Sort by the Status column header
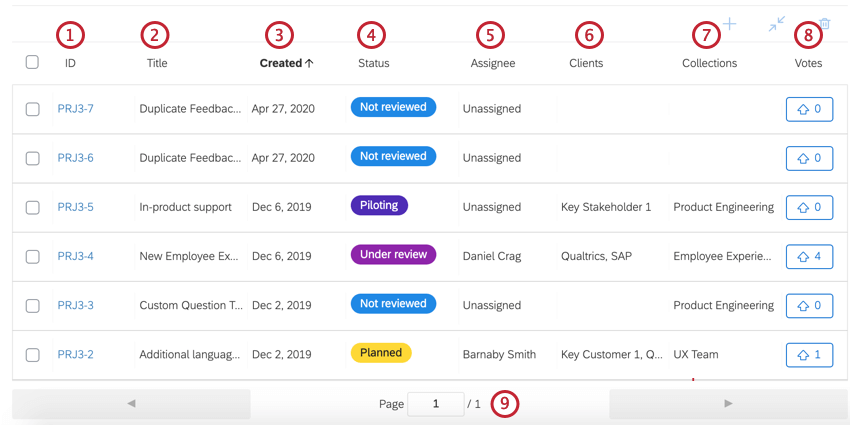This screenshot has height=425, width=850. coord(374,63)
